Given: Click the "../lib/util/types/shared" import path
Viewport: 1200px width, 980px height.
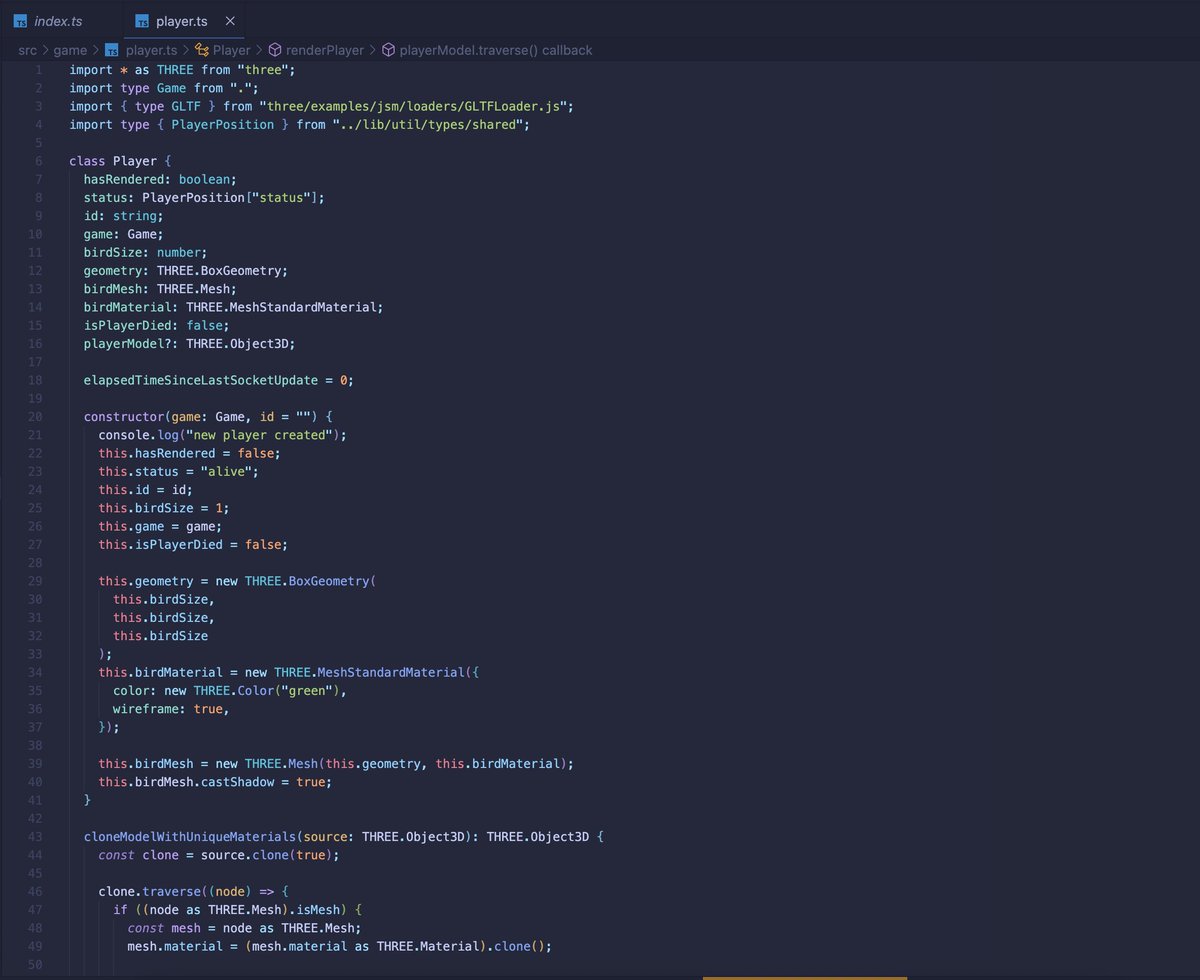Looking at the screenshot, I should [x=430, y=124].
